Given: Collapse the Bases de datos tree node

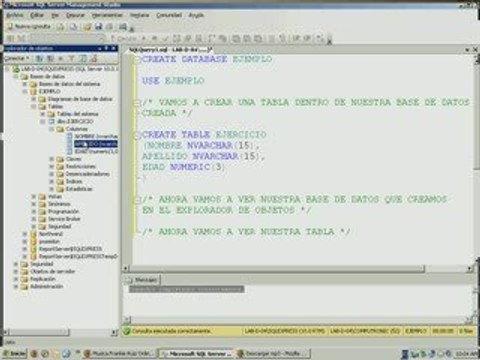Looking at the screenshot, I should 16,76.
